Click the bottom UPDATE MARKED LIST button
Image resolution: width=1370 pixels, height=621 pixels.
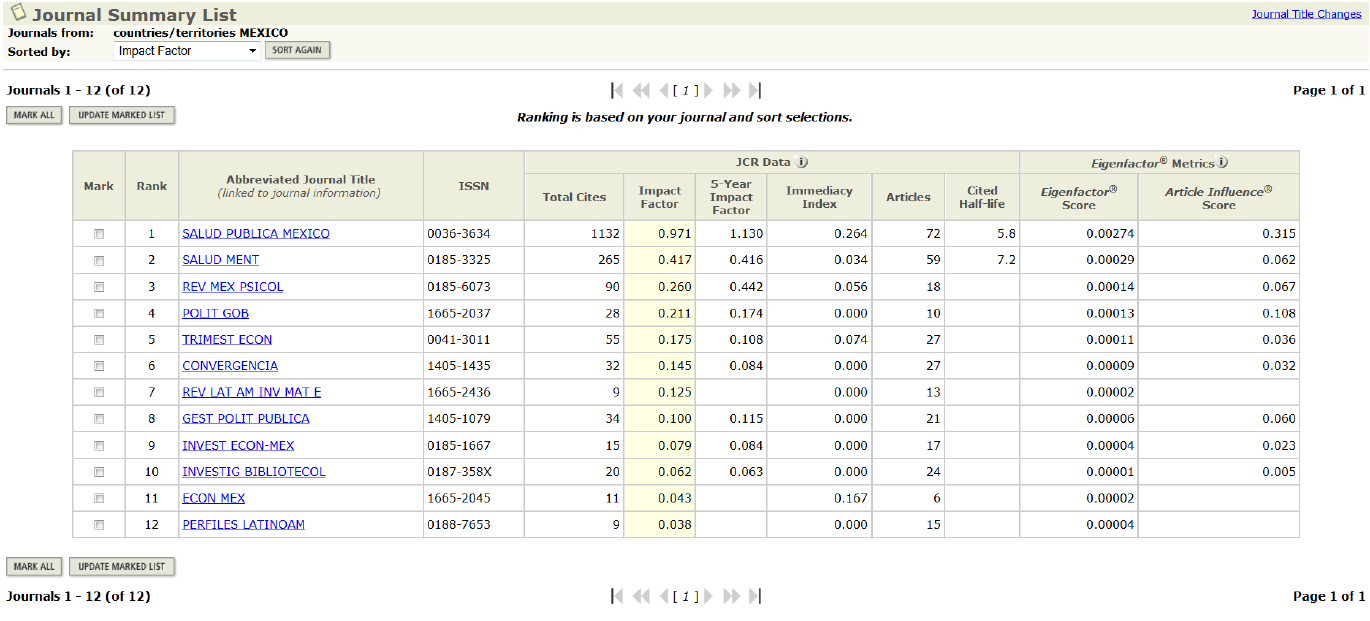coord(122,567)
